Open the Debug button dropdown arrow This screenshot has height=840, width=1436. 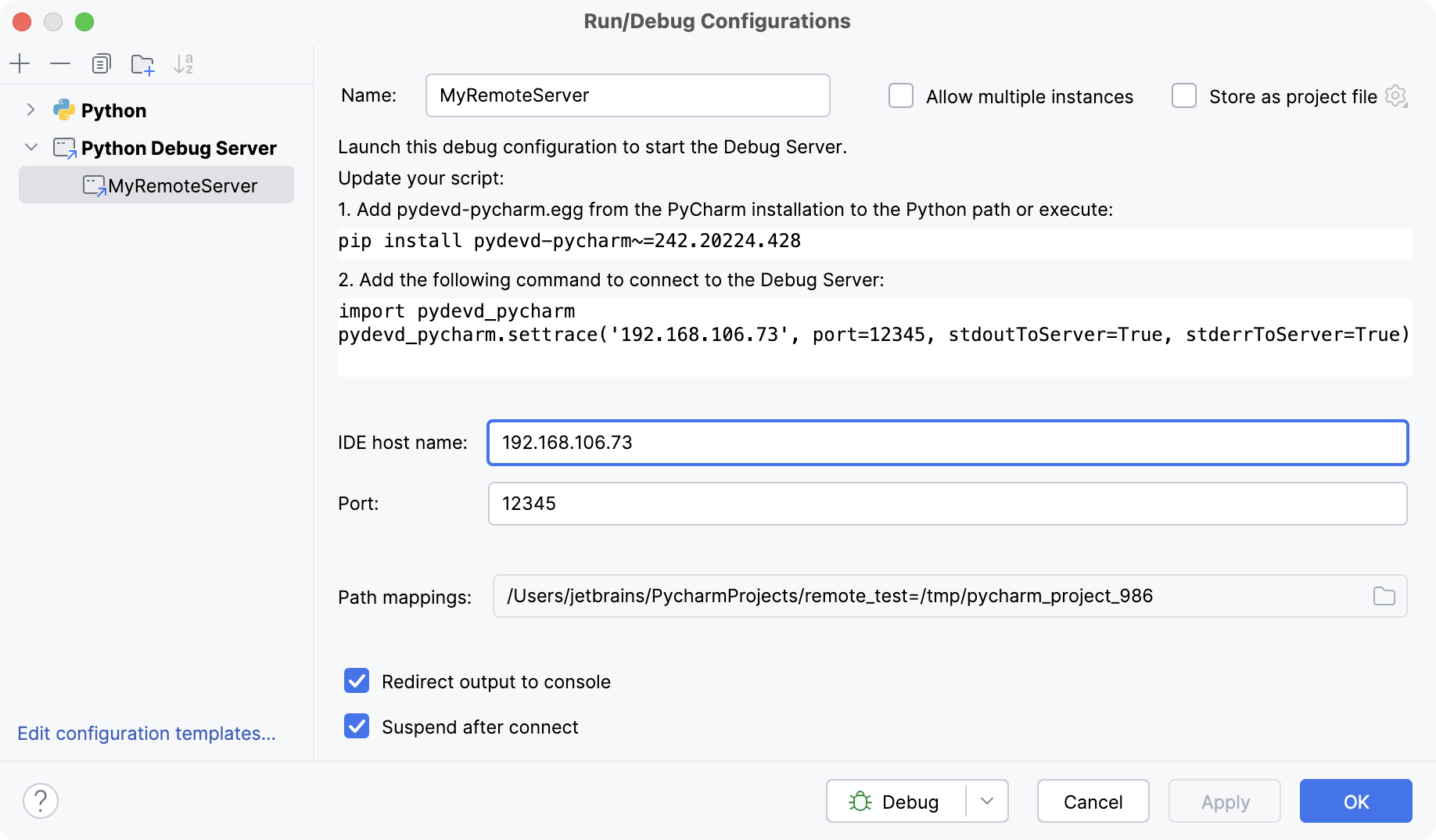[x=987, y=801]
